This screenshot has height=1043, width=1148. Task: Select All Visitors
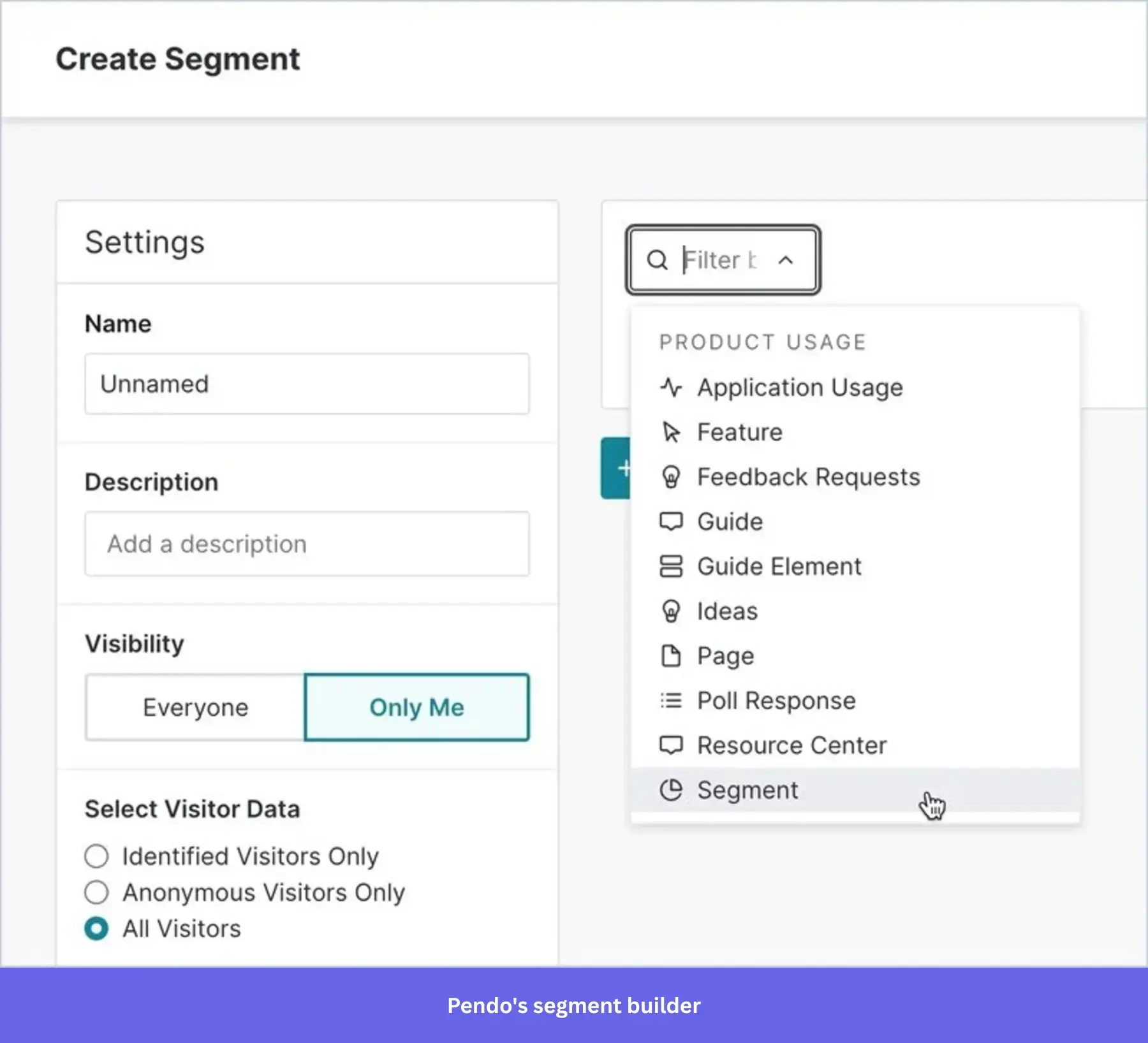click(96, 928)
